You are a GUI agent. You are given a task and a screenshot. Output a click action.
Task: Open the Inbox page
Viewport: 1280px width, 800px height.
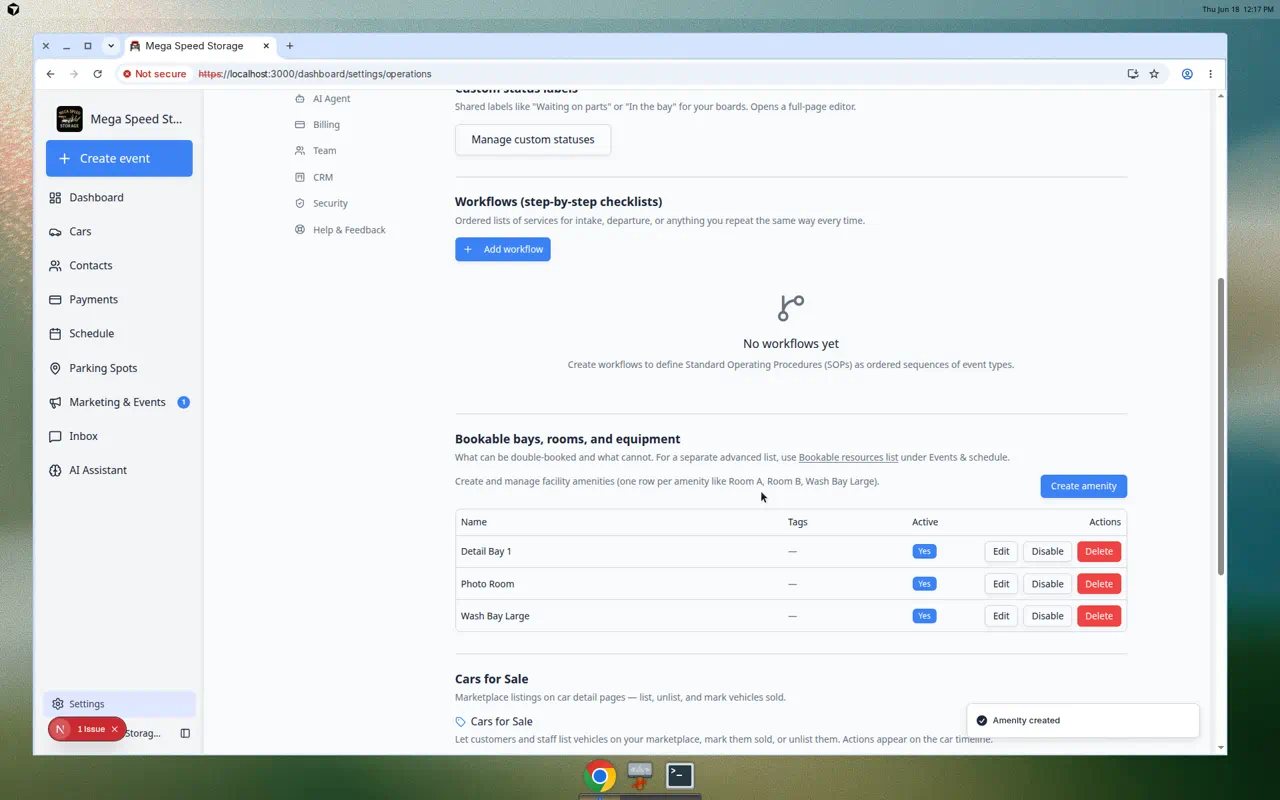tap(119, 436)
